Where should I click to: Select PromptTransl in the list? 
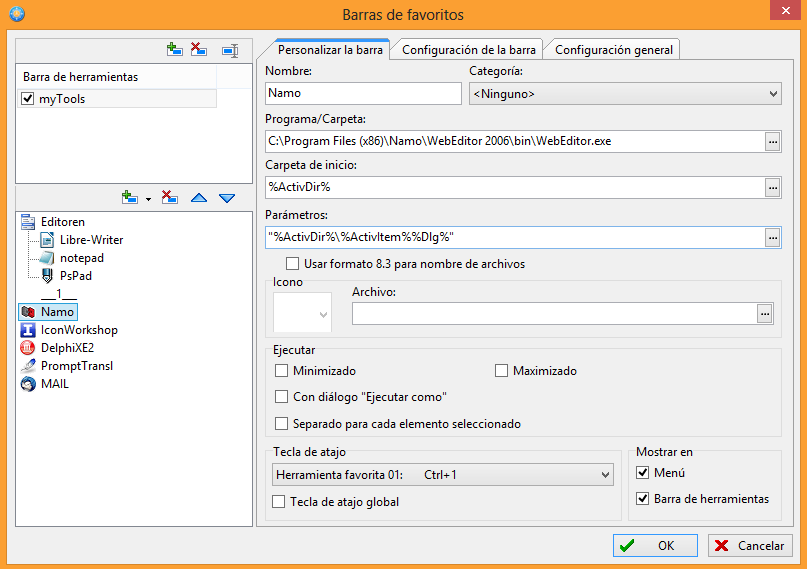77,366
